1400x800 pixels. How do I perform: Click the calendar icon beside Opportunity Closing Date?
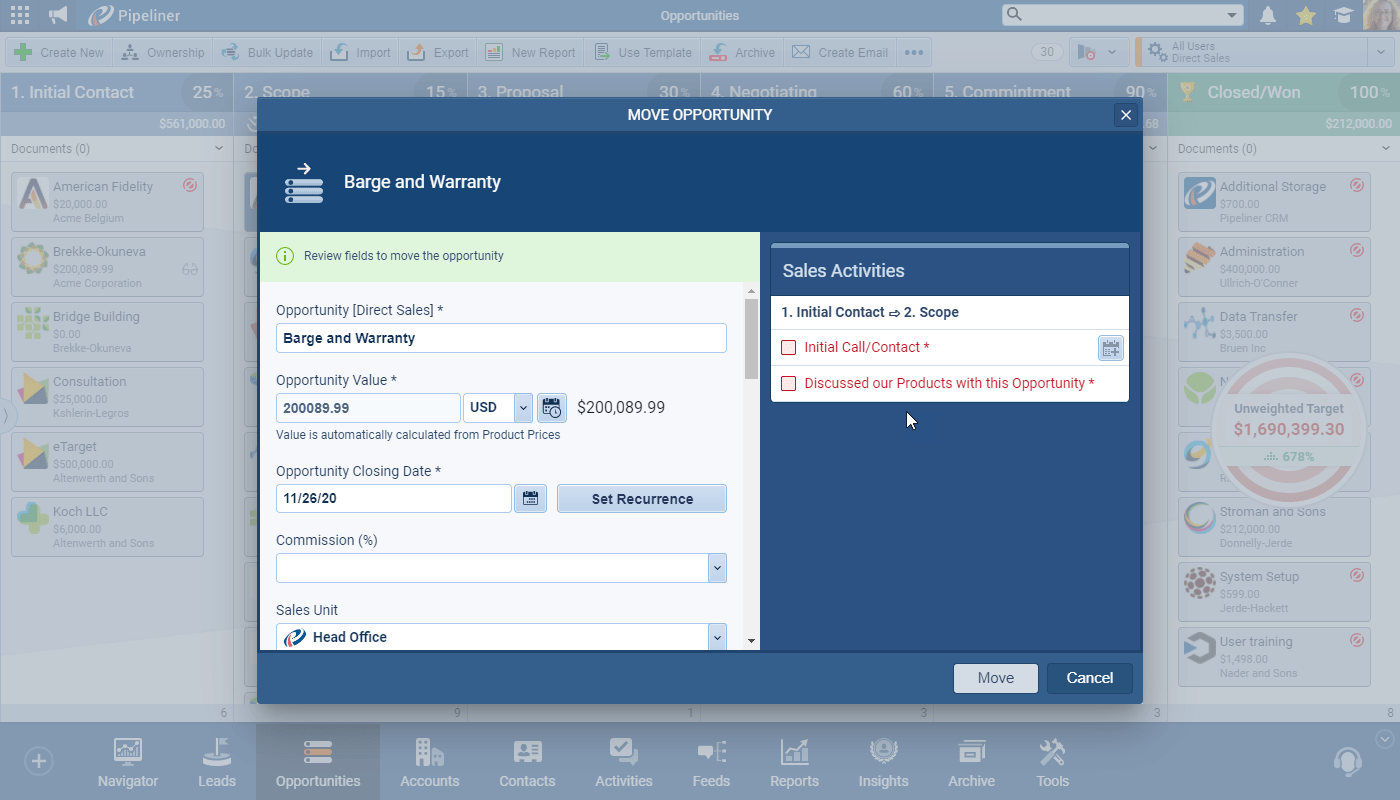(x=530, y=498)
